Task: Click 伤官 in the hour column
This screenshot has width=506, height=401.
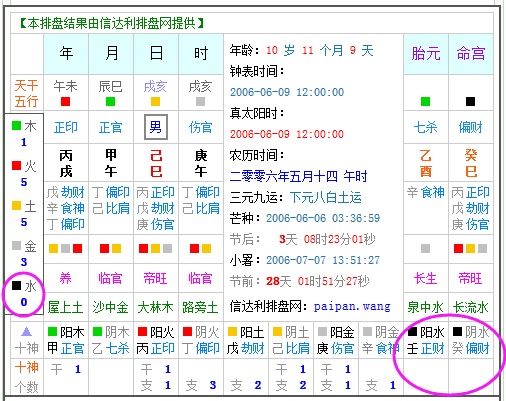Action: coord(201,127)
